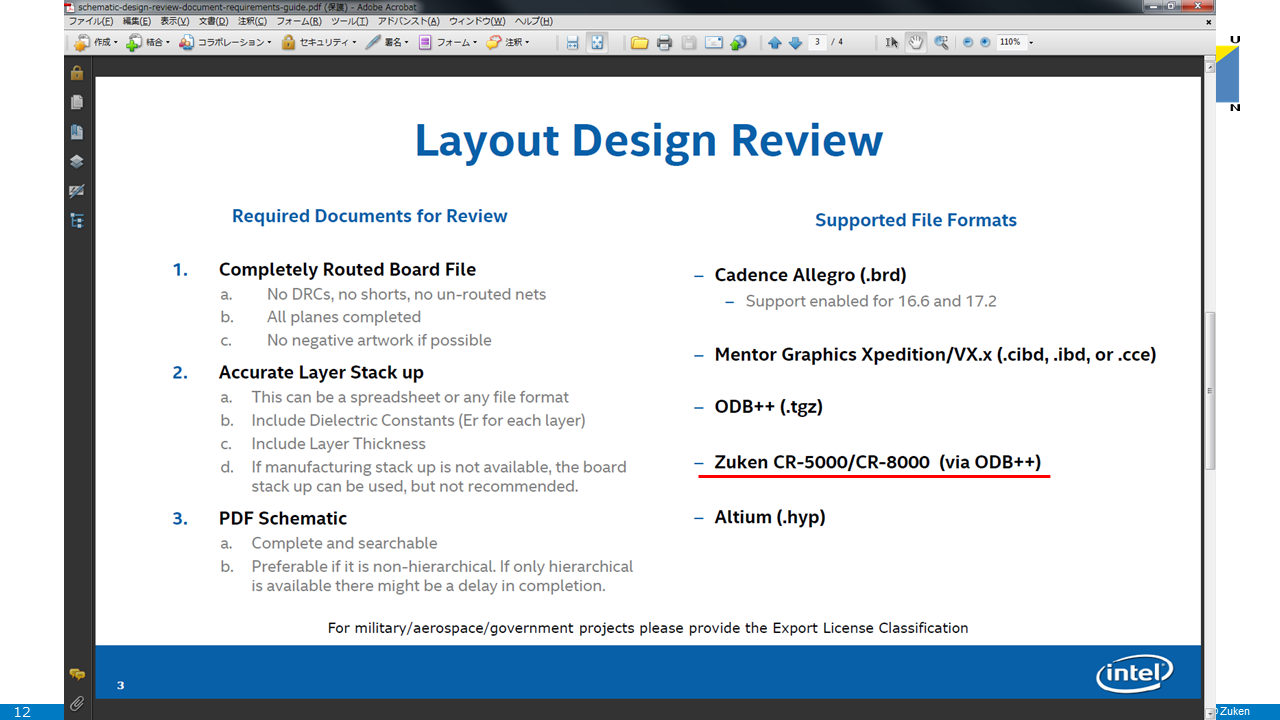This screenshot has height=720, width=1280.
Task: Activate the Hand tool
Action: coord(916,43)
